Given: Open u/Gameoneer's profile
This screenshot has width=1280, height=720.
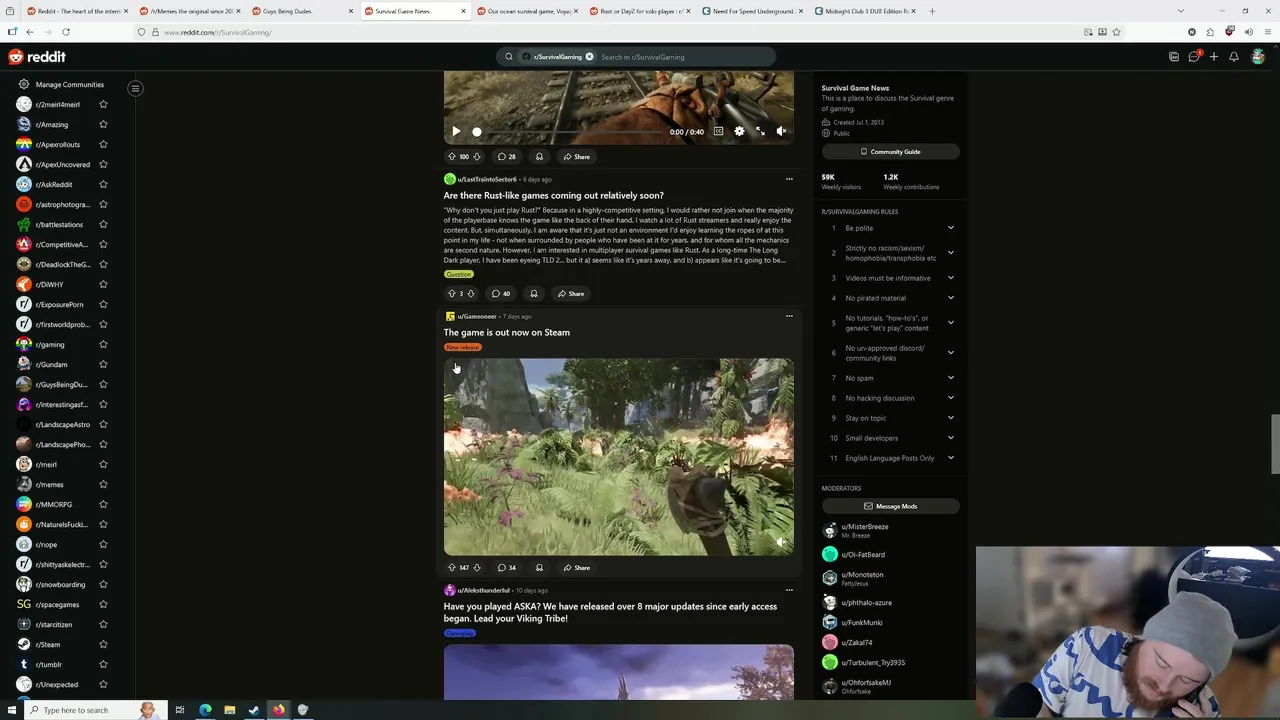Looking at the screenshot, I should 476,316.
